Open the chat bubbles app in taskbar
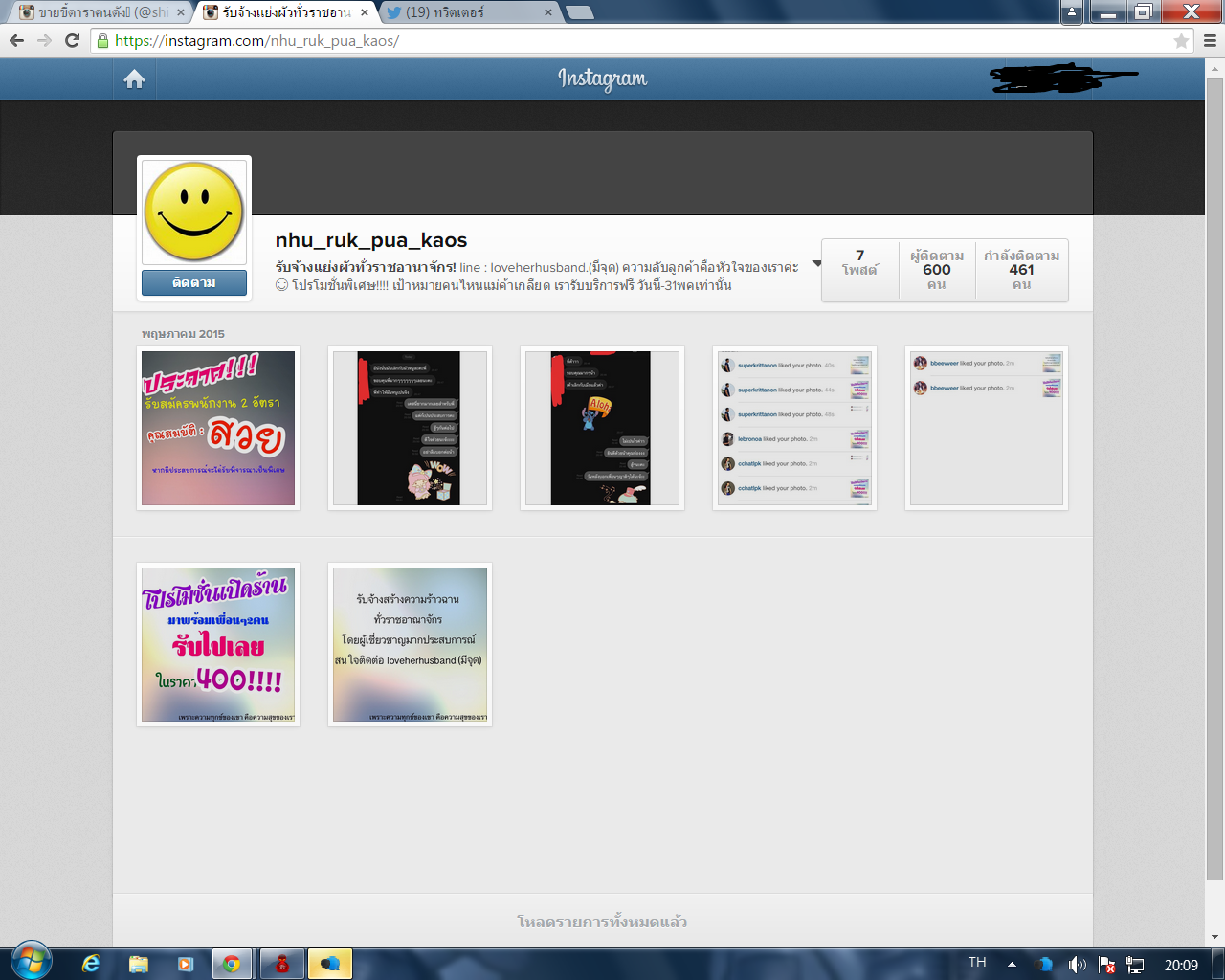 click(x=330, y=964)
